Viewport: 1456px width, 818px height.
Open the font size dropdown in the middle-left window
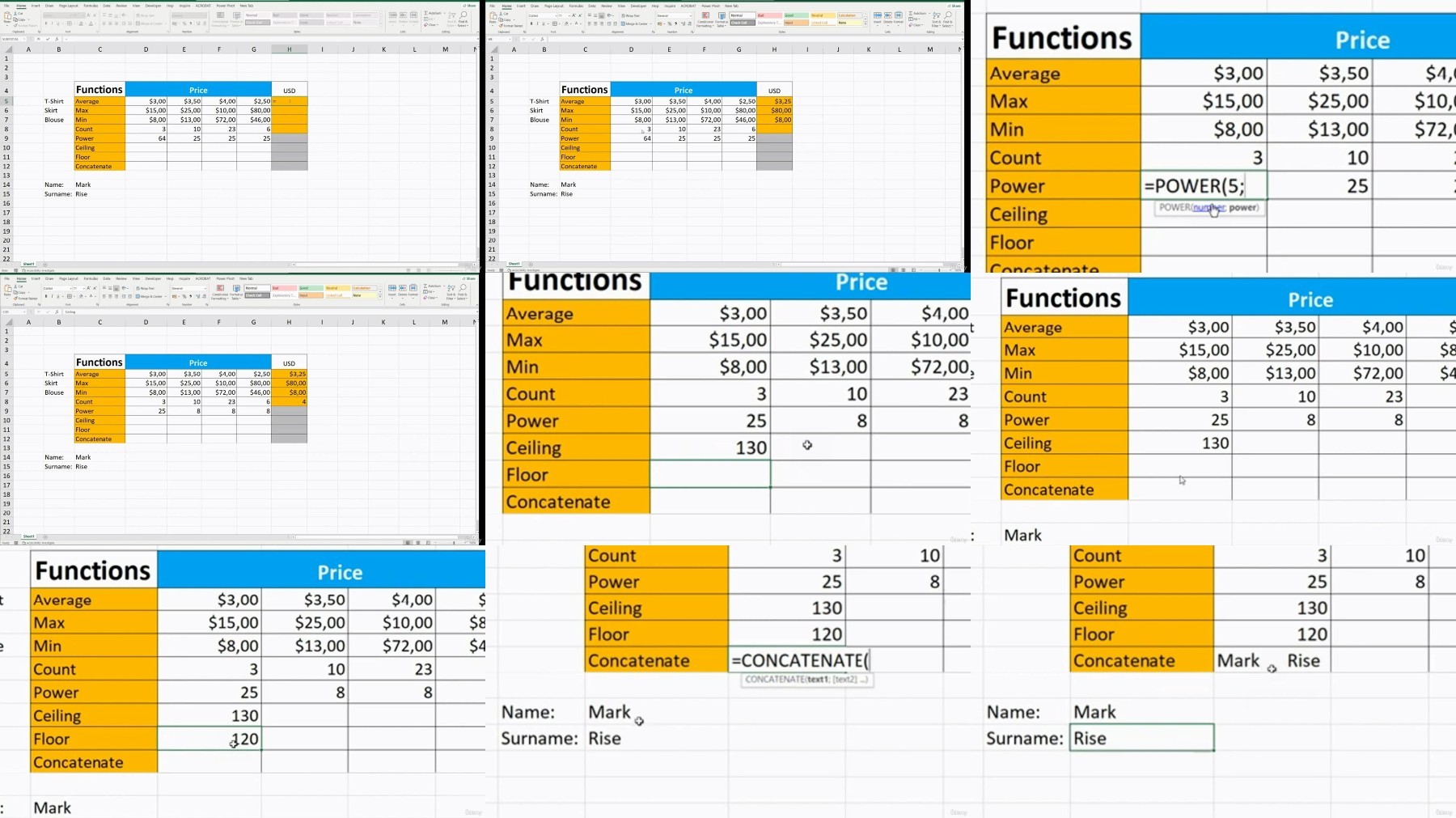(83, 288)
